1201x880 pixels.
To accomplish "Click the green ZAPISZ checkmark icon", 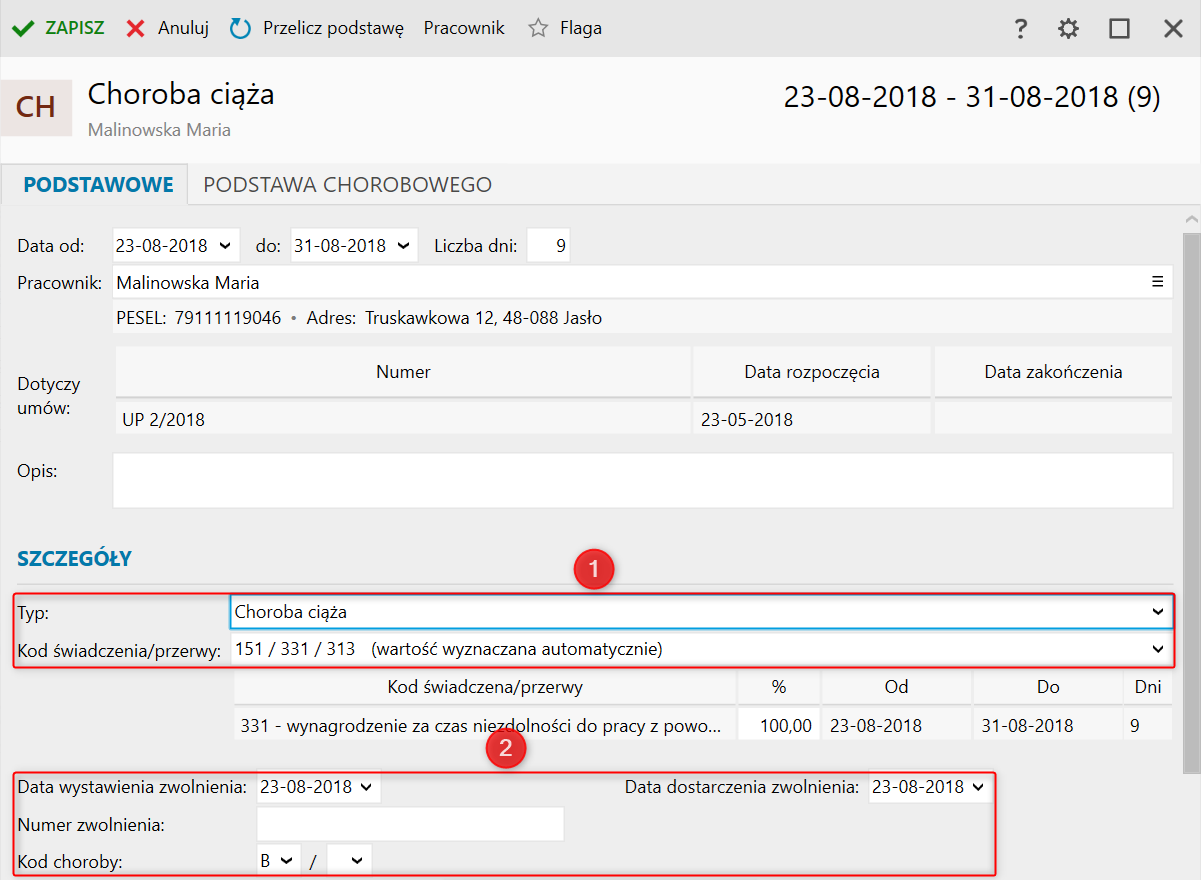I will (x=23, y=28).
